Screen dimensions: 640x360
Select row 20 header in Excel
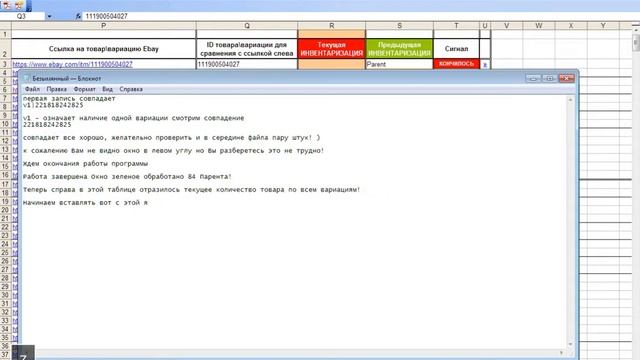coord(5,210)
